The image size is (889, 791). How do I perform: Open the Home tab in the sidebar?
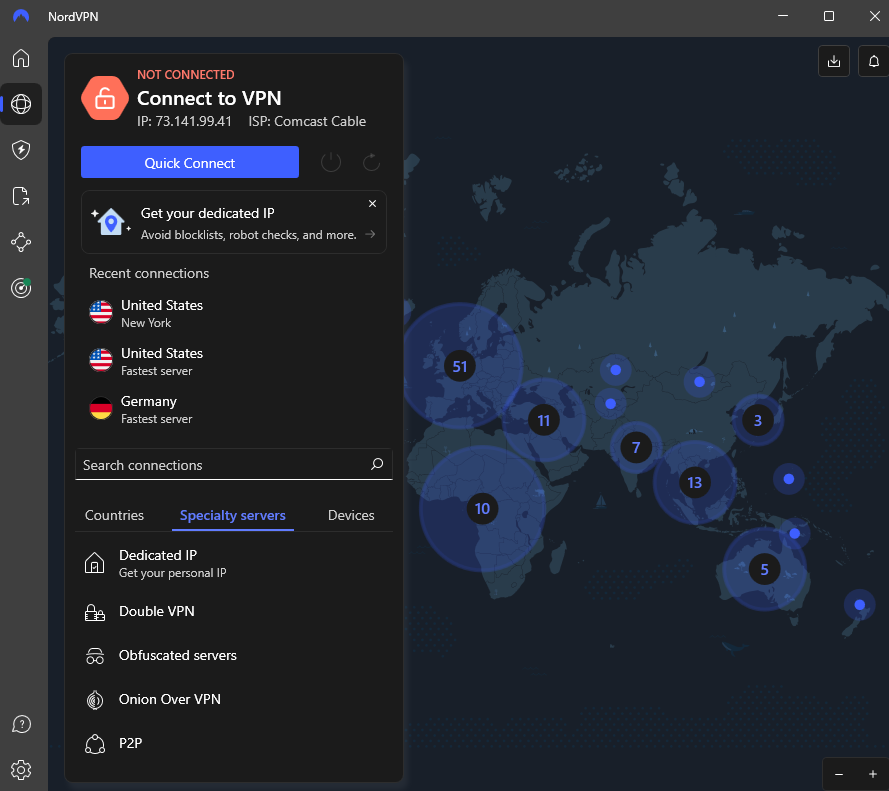(x=21, y=59)
